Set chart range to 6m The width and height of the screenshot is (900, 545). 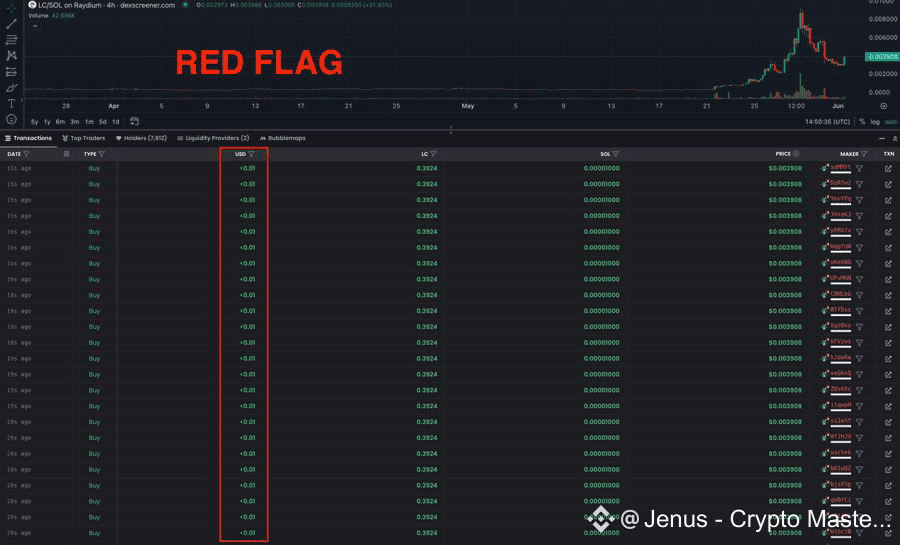point(60,122)
